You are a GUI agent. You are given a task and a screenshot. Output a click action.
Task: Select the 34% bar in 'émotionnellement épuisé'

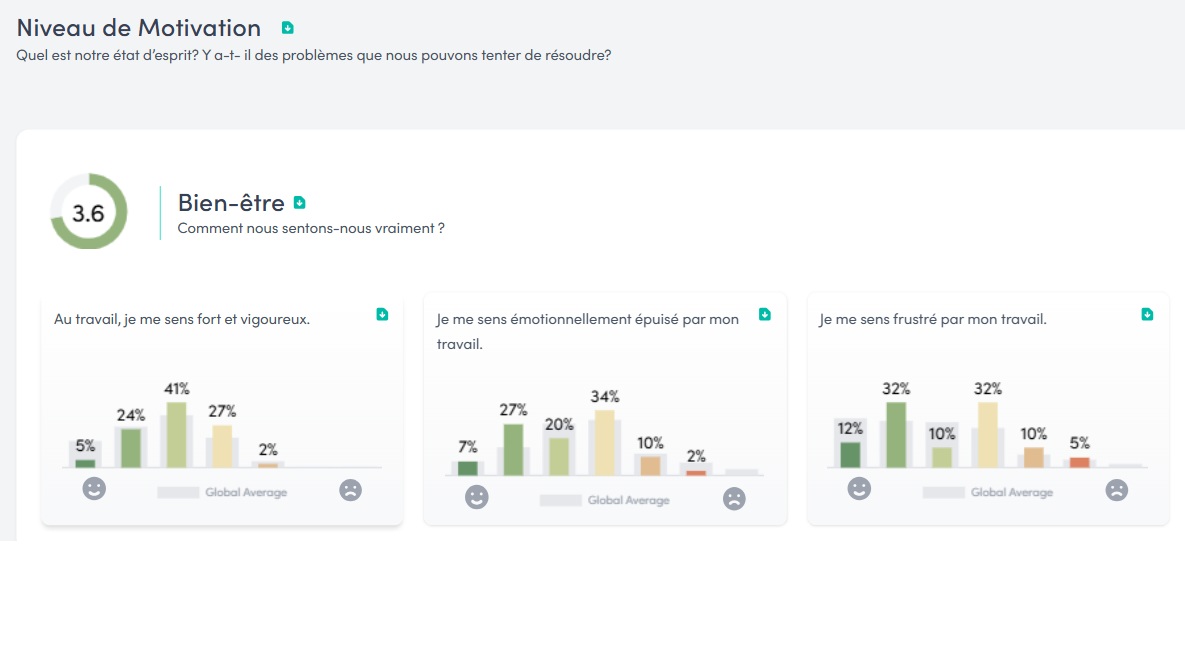[x=604, y=442]
